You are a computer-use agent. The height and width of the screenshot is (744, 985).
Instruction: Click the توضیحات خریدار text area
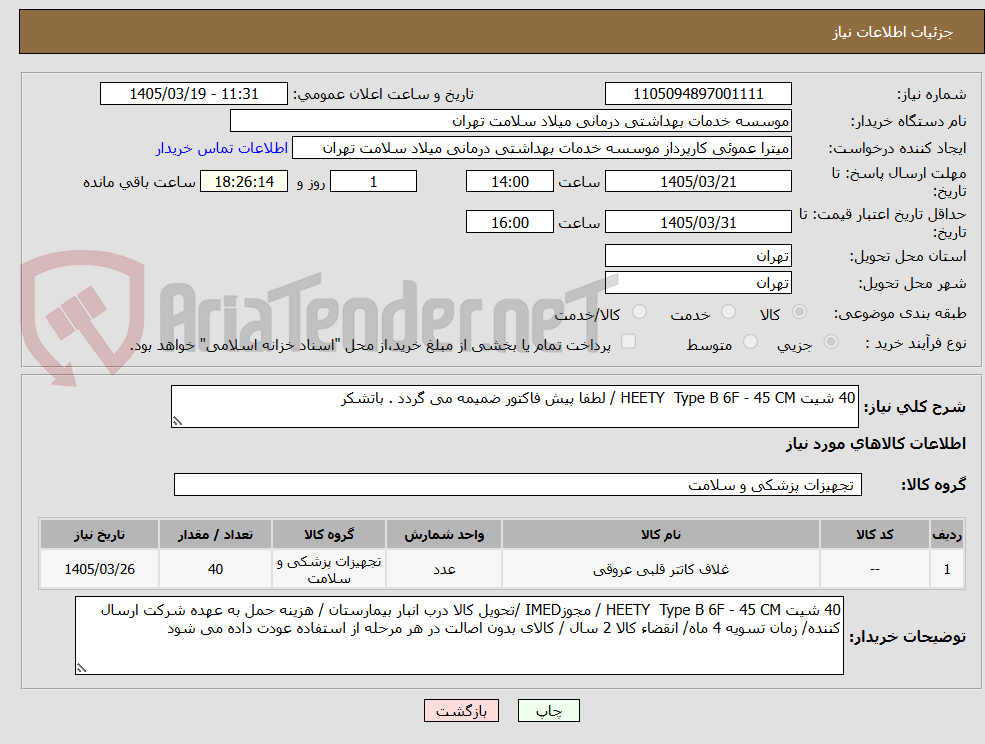point(459,635)
